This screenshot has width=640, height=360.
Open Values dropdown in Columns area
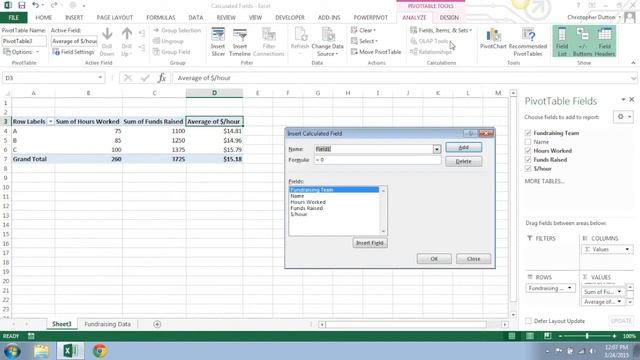[627, 249]
